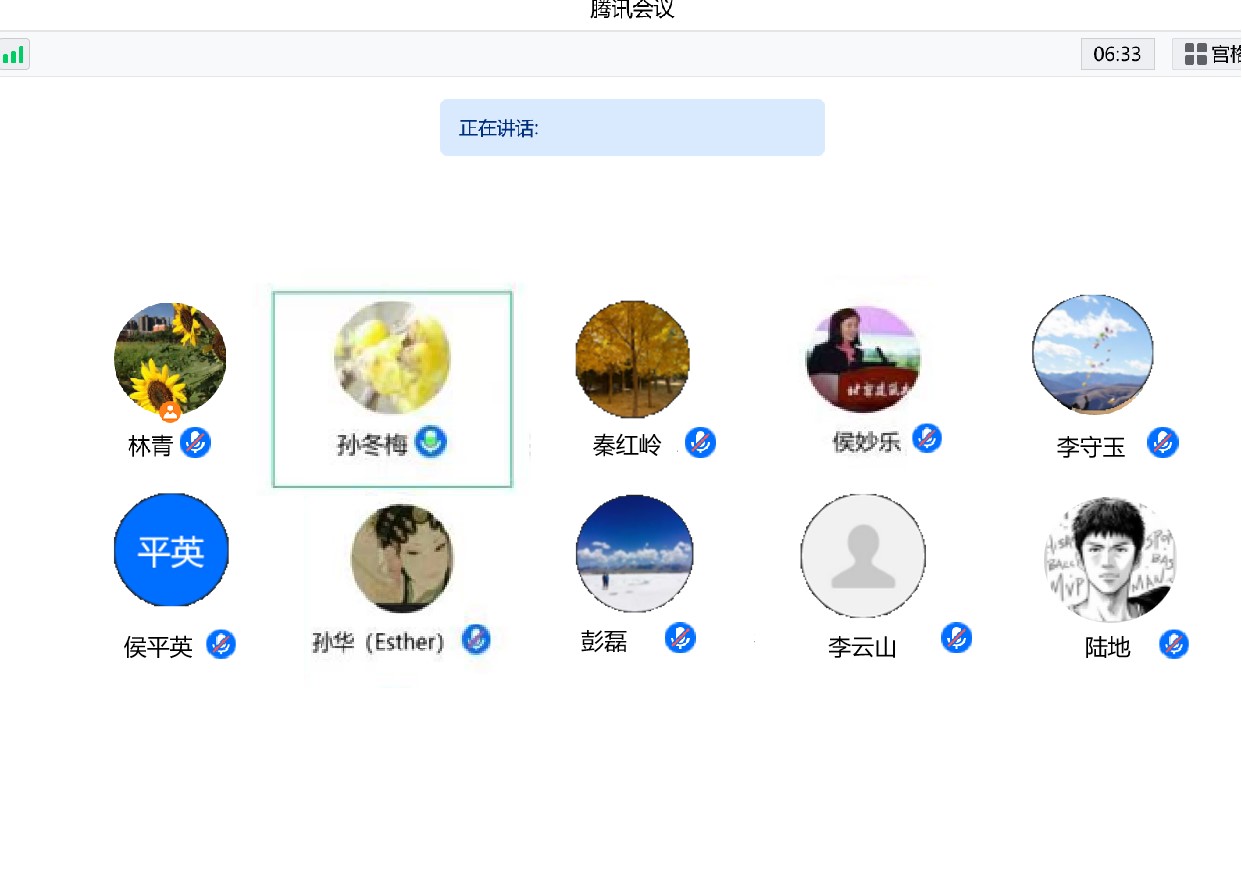Click the 06:33 meeting timer
Image resolution: width=1242 pixels, height=888 pixels.
1117,54
